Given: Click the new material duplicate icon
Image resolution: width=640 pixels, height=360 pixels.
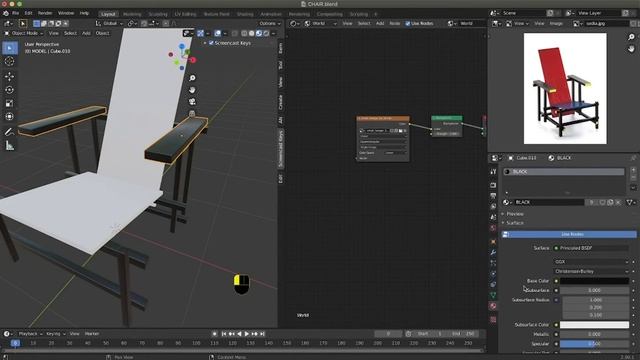Looking at the screenshot, I should click(610, 202).
